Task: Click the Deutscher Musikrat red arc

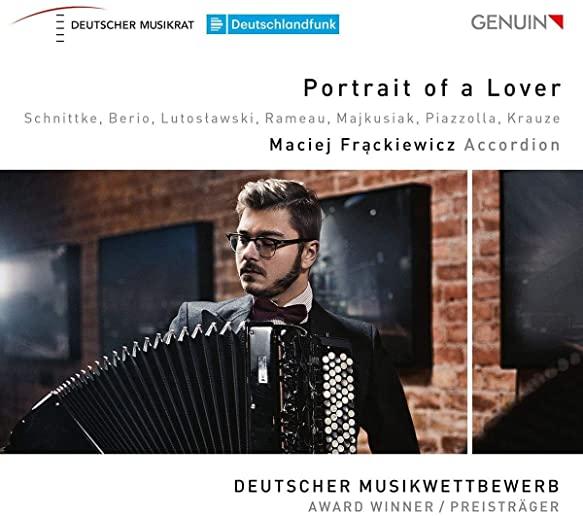Action: [59, 14]
